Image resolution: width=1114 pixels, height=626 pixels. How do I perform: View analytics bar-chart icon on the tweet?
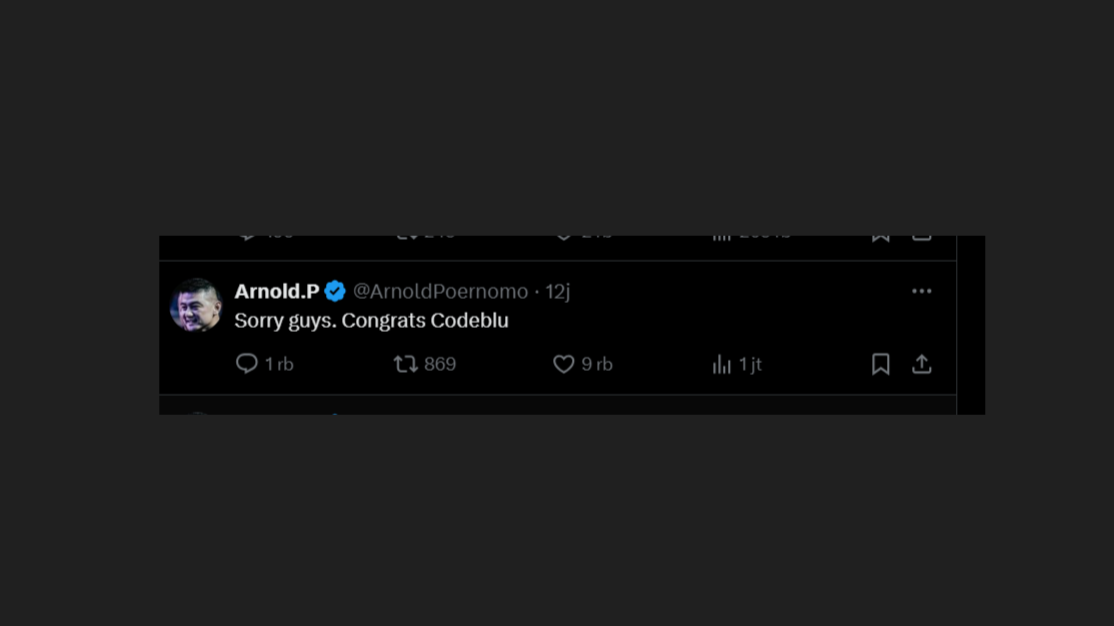(722, 364)
